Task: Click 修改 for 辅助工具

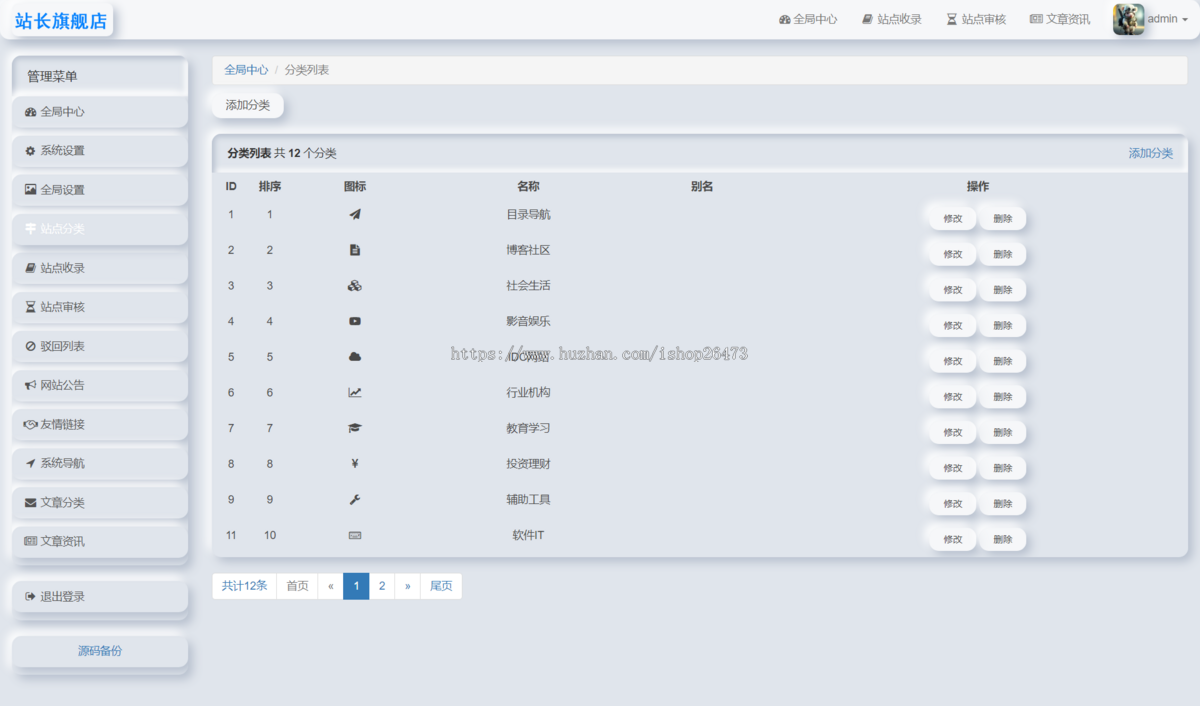Action: click(953, 504)
